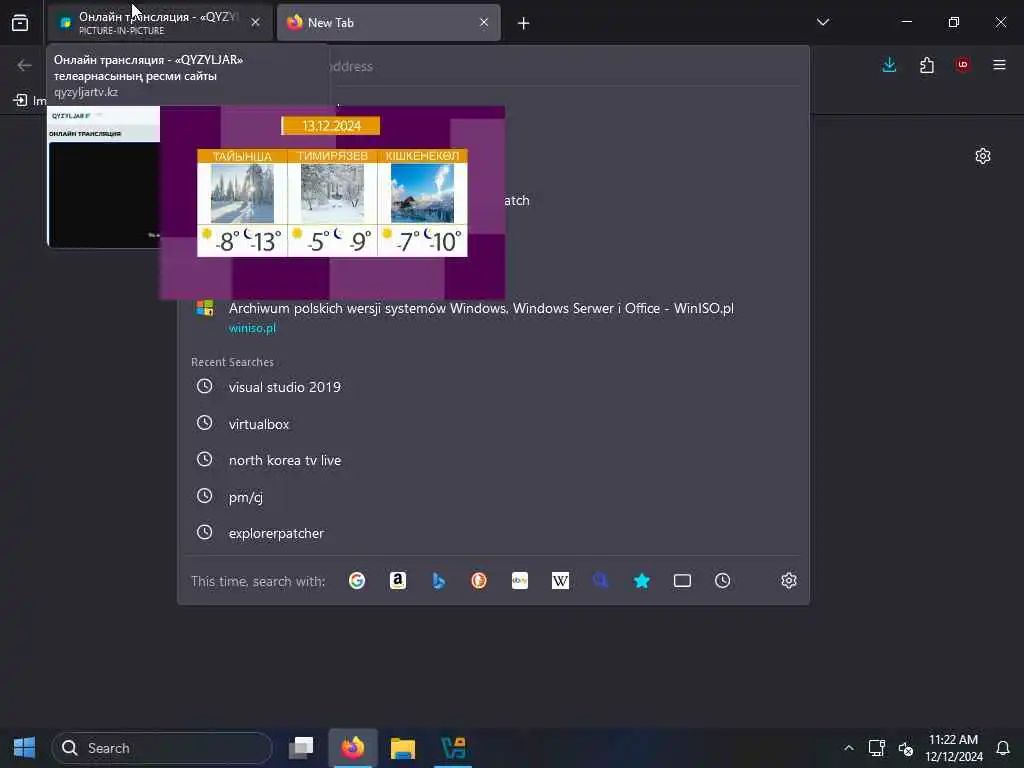Close the New Tab tab
This screenshot has height=768, width=1024.
point(484,23)
